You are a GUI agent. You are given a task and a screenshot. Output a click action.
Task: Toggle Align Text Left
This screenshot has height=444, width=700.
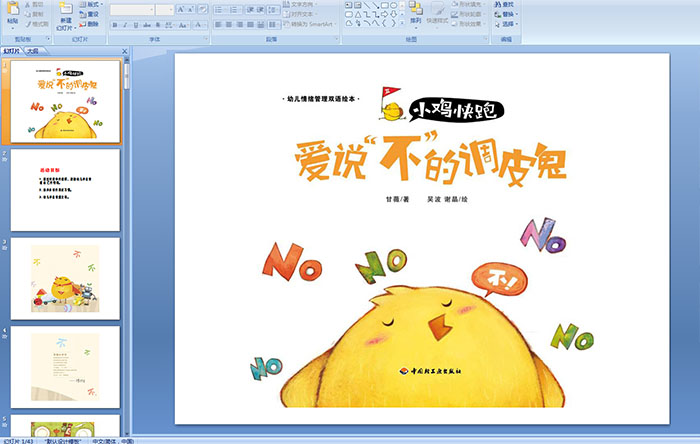click(218, 25)
